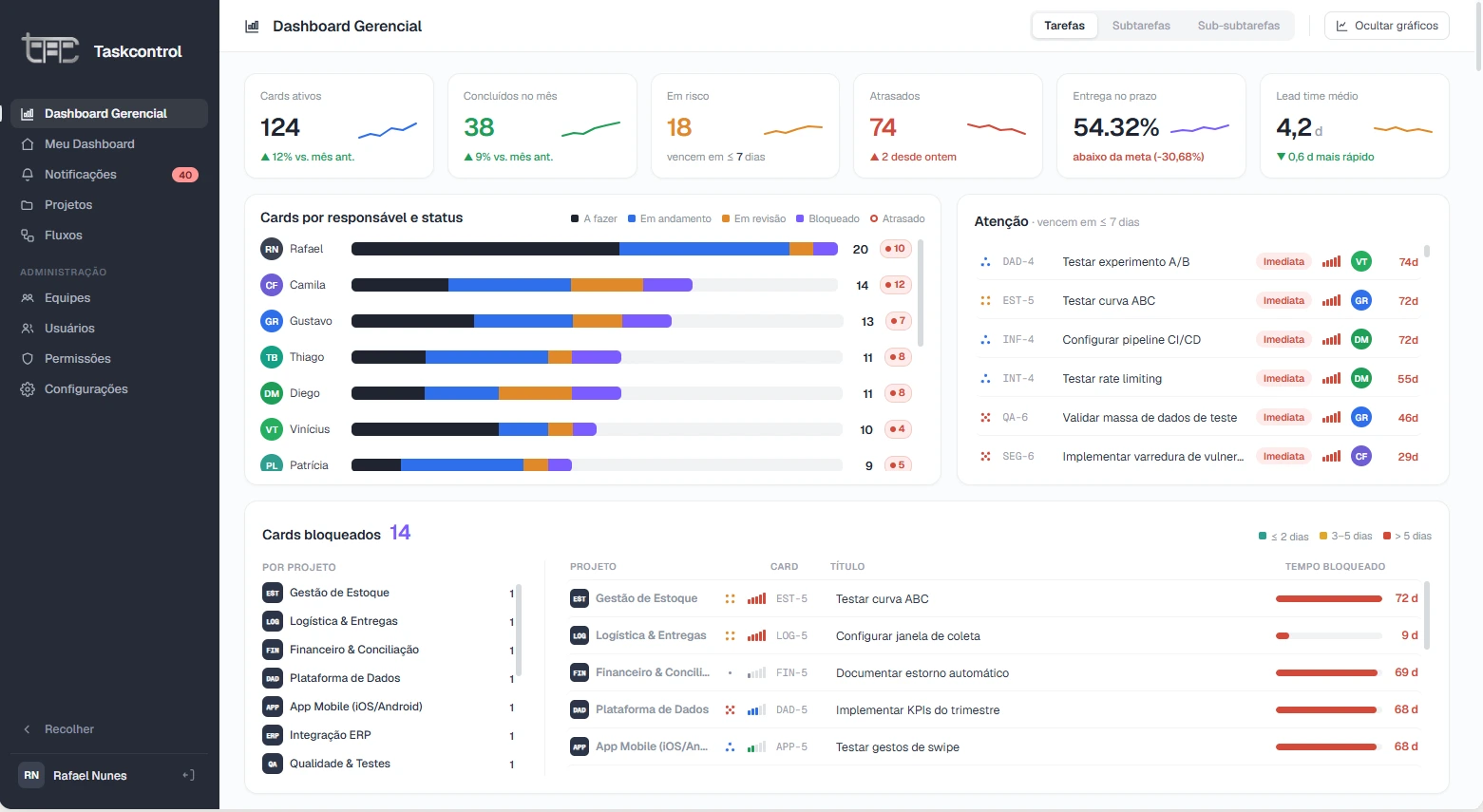Switch to the Sub-subtarefas tab
Image resolution: width=1483 pixels, height=812 pixels.
[x=1238, y=26]
